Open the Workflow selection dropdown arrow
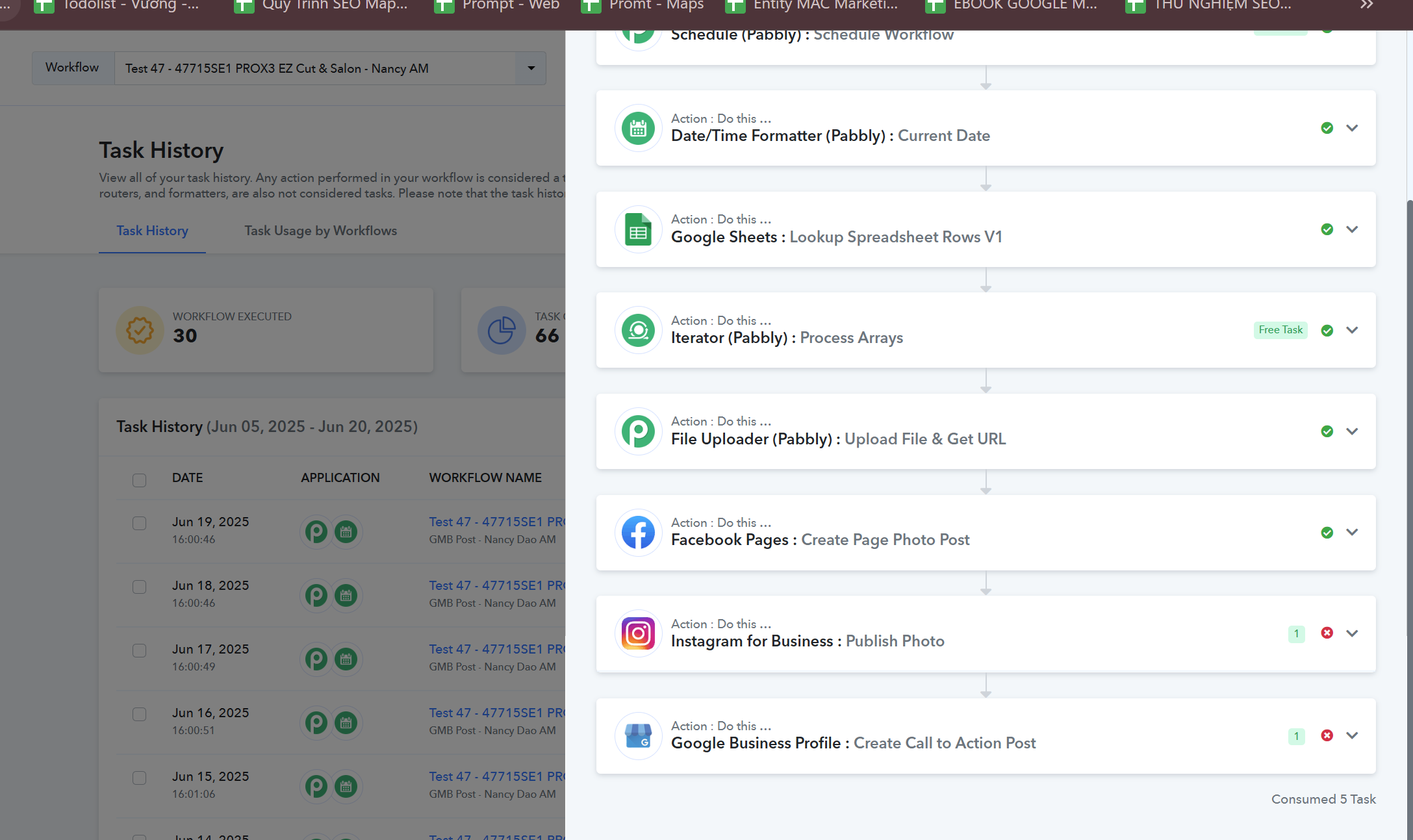This screenshot has width=1413, height=840. tap(531, 68)
